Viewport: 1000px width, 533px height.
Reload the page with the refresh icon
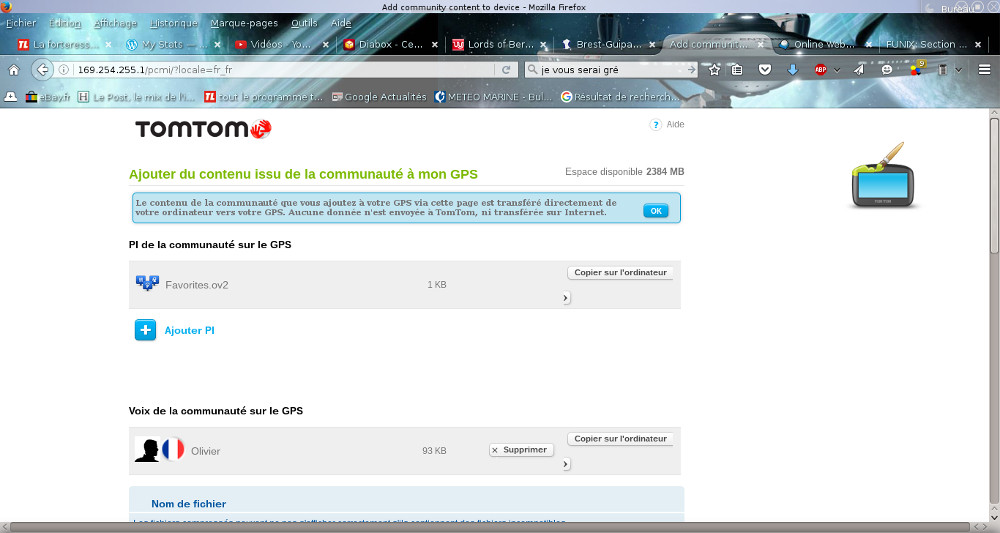(506, 69)
